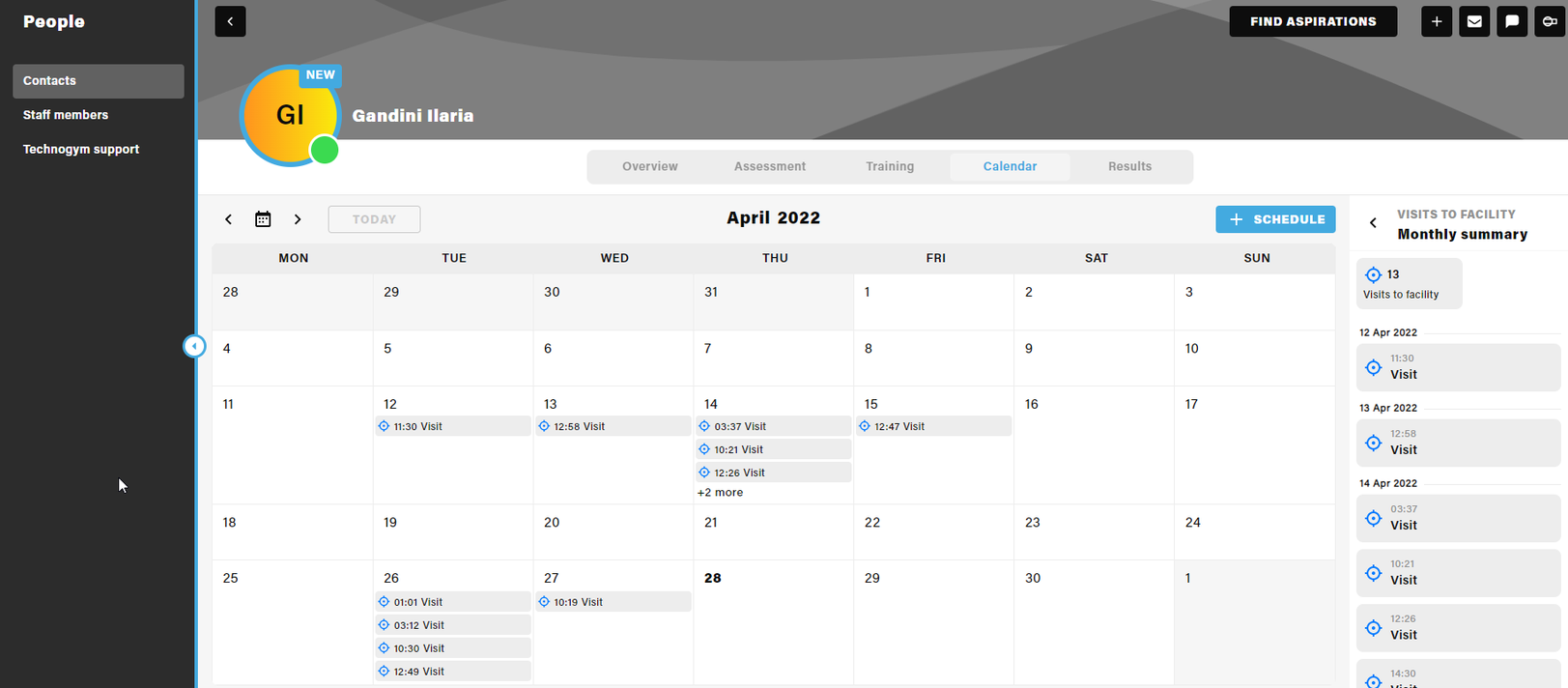Click the 12 Apr 2022 date header
1568x688 pixels.
pyautogui.click(x=1388, y=332)
